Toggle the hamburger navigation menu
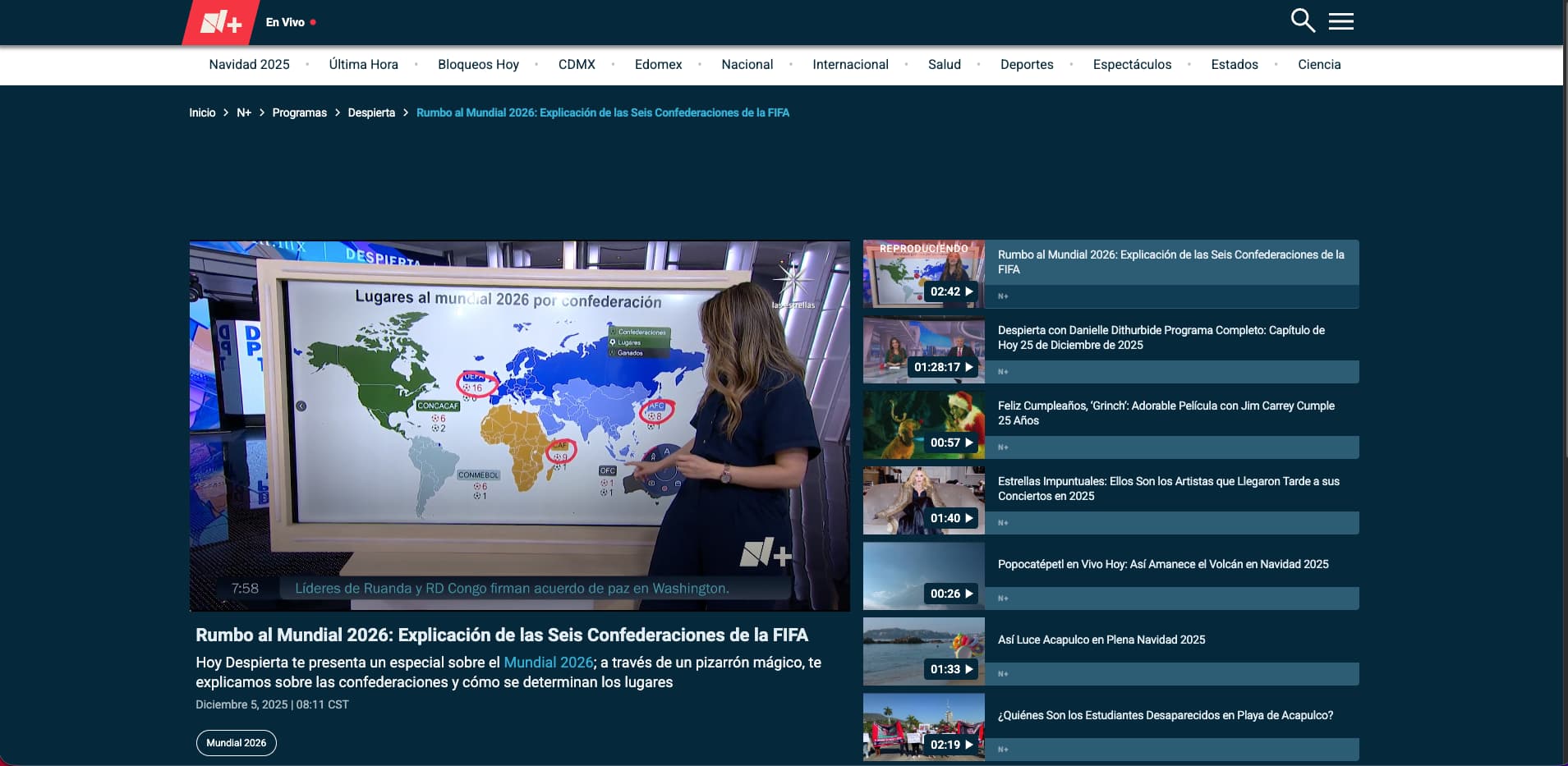The image size is (1568, 766). point(1341,21)
